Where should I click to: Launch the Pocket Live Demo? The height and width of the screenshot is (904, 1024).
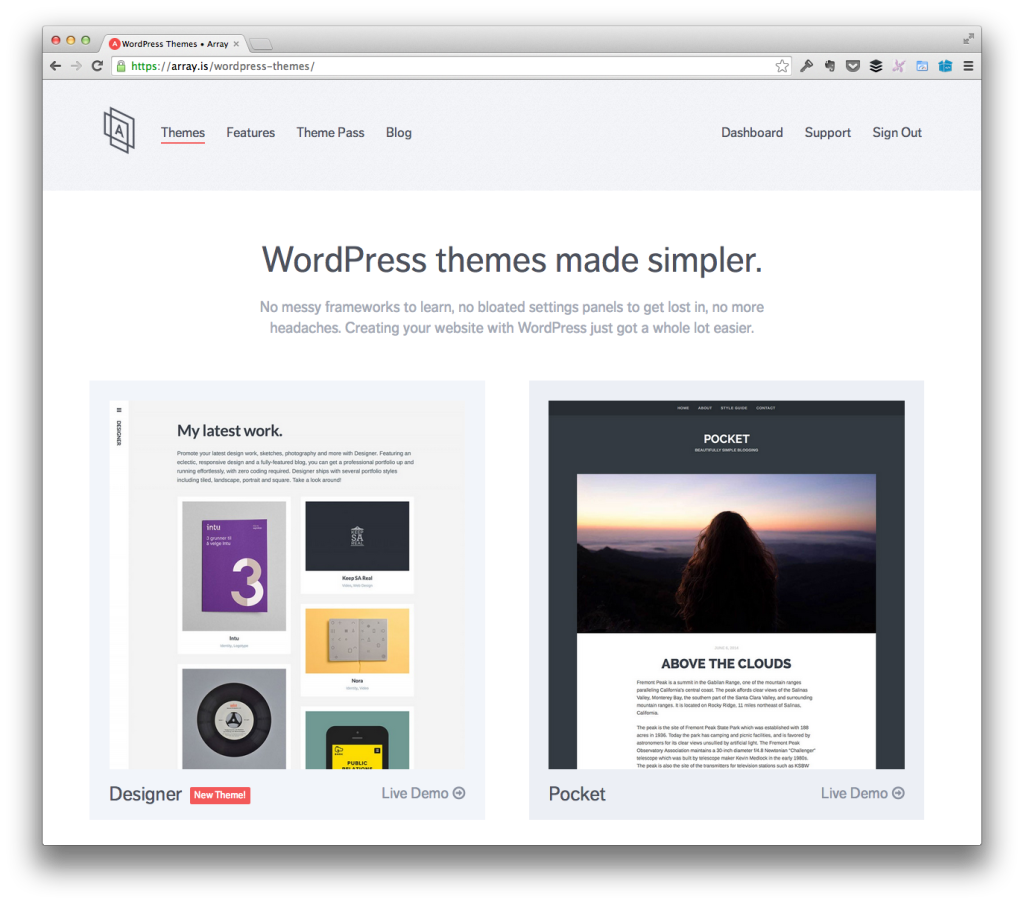tap(863, 793)
